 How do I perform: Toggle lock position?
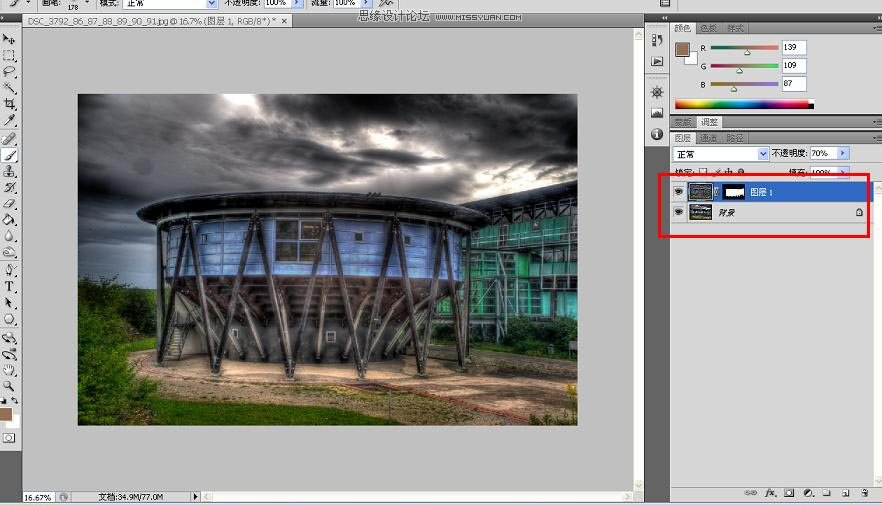729,172
